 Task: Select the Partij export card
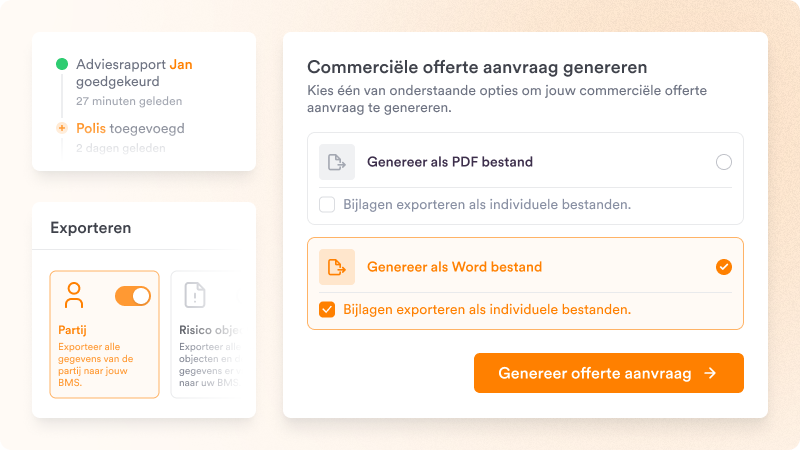105,334
